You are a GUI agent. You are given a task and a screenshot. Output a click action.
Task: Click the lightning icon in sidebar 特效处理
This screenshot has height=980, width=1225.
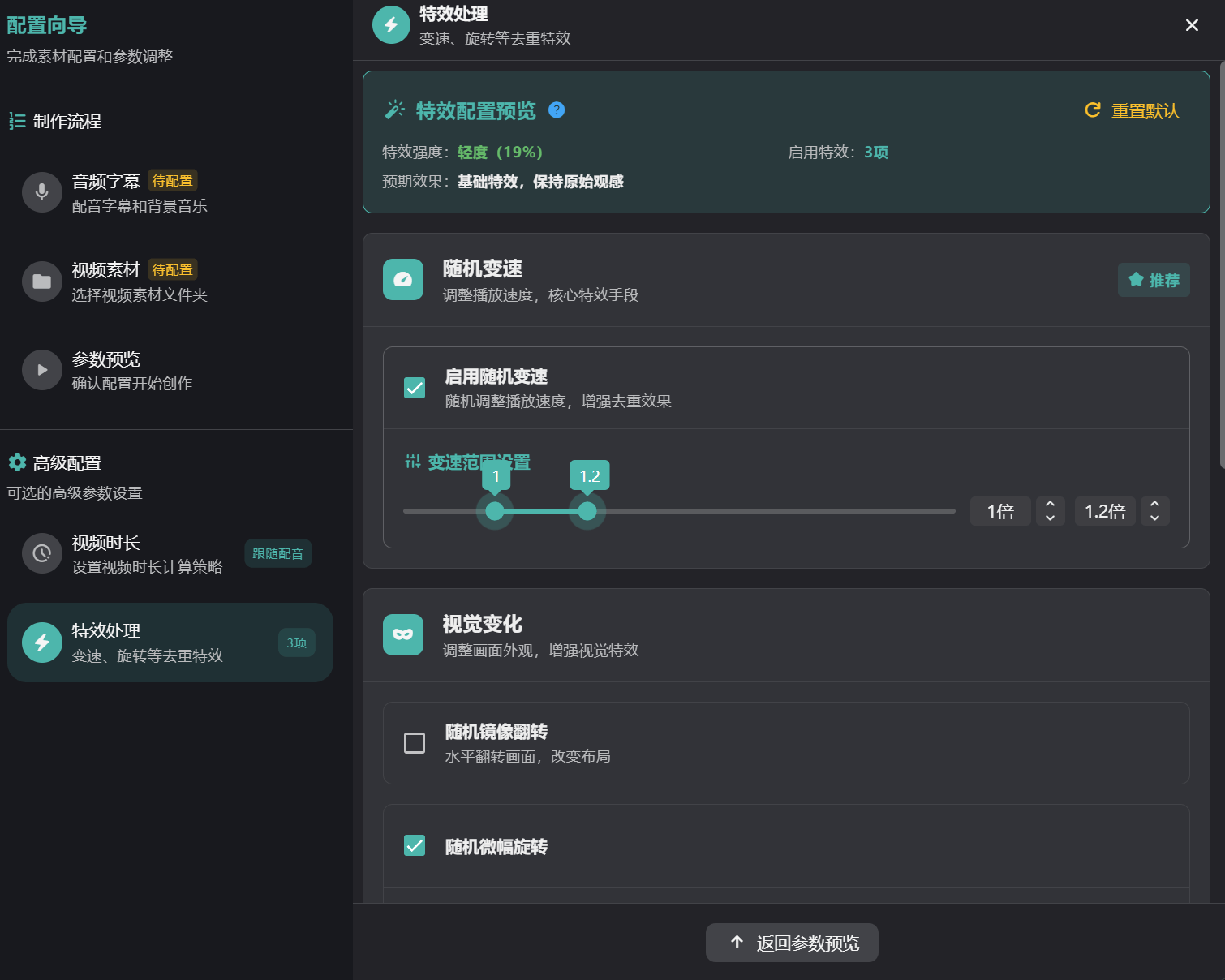coord(42,643)
